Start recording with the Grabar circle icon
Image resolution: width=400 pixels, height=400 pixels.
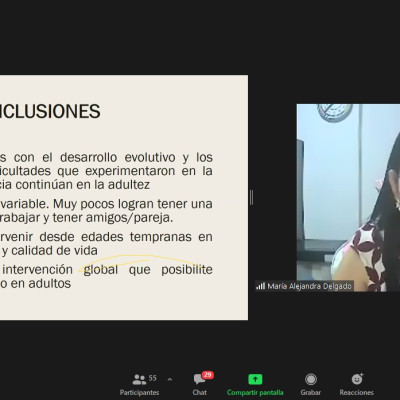point(311,379)
